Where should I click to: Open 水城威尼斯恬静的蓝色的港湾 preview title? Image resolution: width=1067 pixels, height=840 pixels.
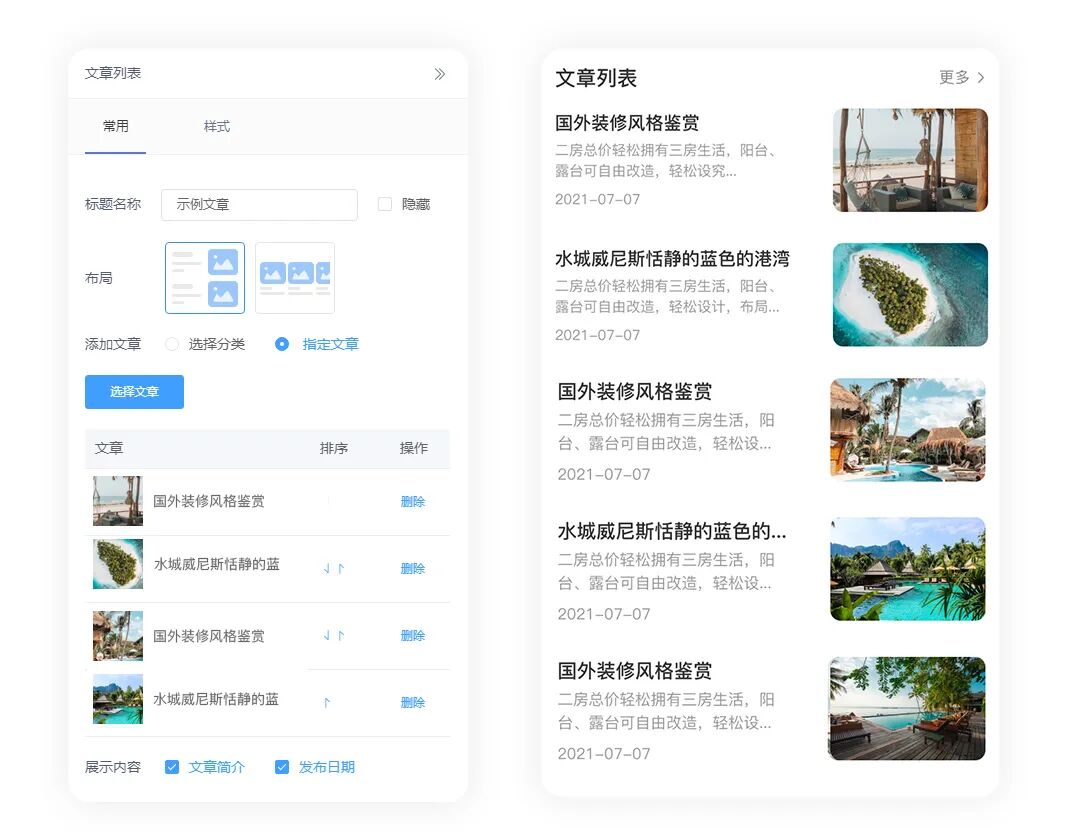pos(672,259)
